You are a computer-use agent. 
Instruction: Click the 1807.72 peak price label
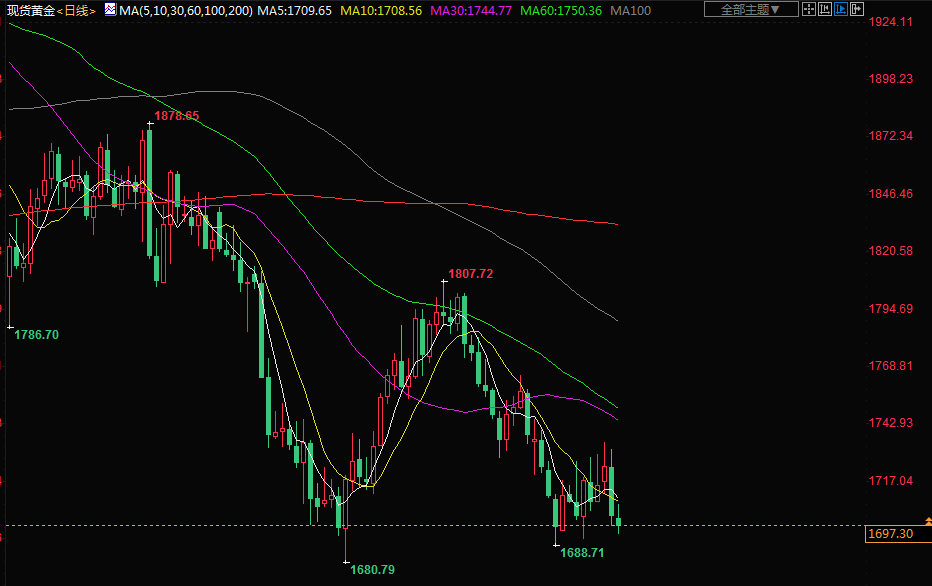point(471,273)
